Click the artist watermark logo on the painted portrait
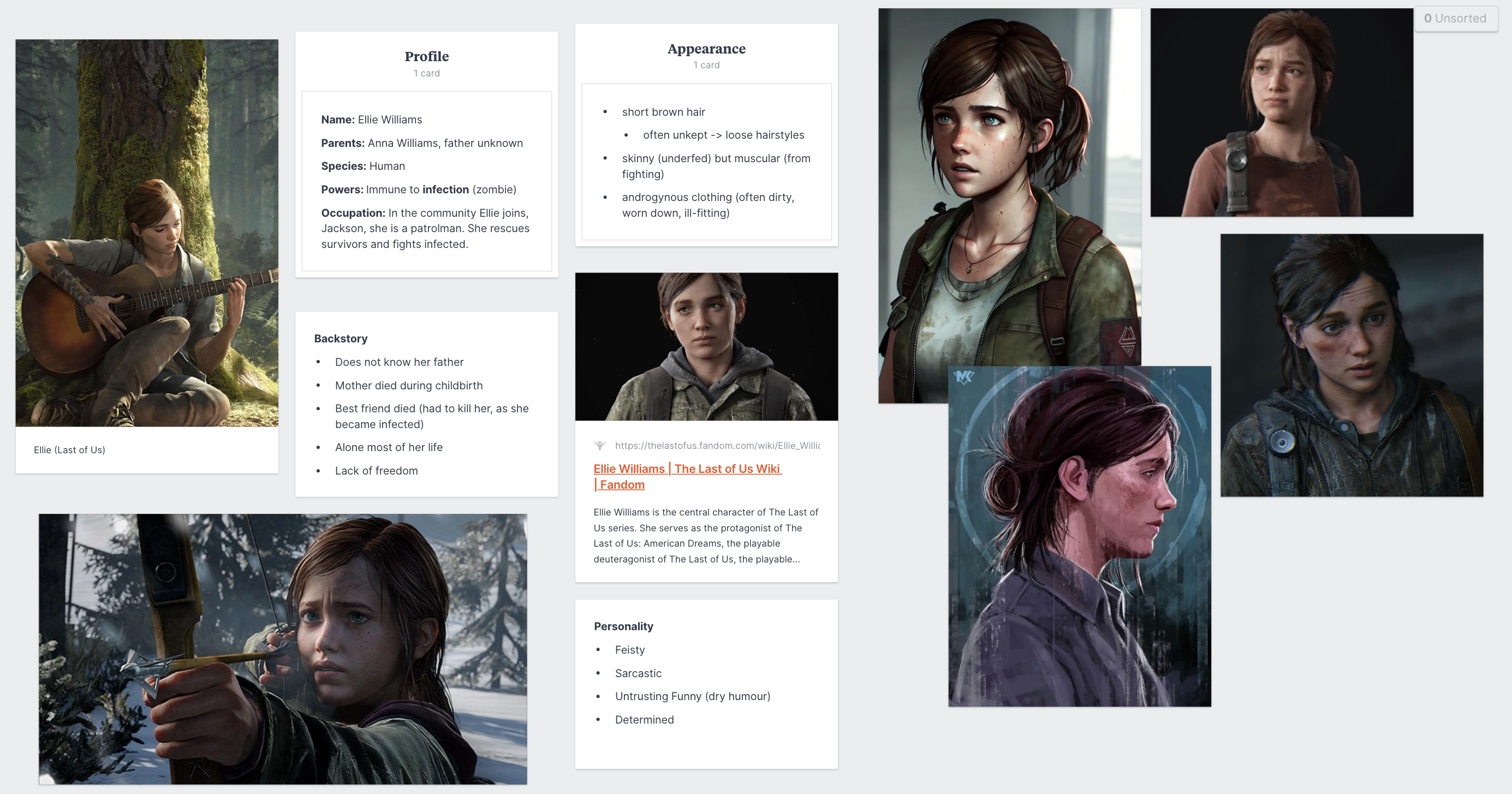Screen dimensions: 1512x794 click(x=963, y=377)
